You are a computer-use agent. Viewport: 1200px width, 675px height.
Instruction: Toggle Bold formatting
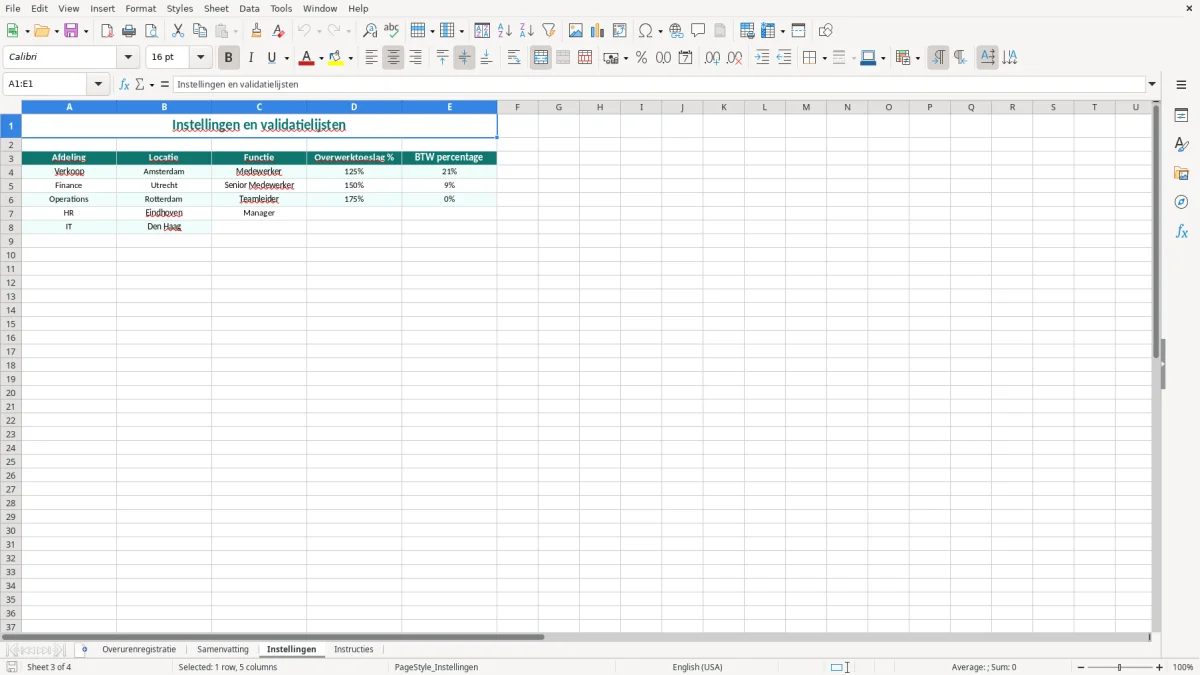click(x=229, y=58)
